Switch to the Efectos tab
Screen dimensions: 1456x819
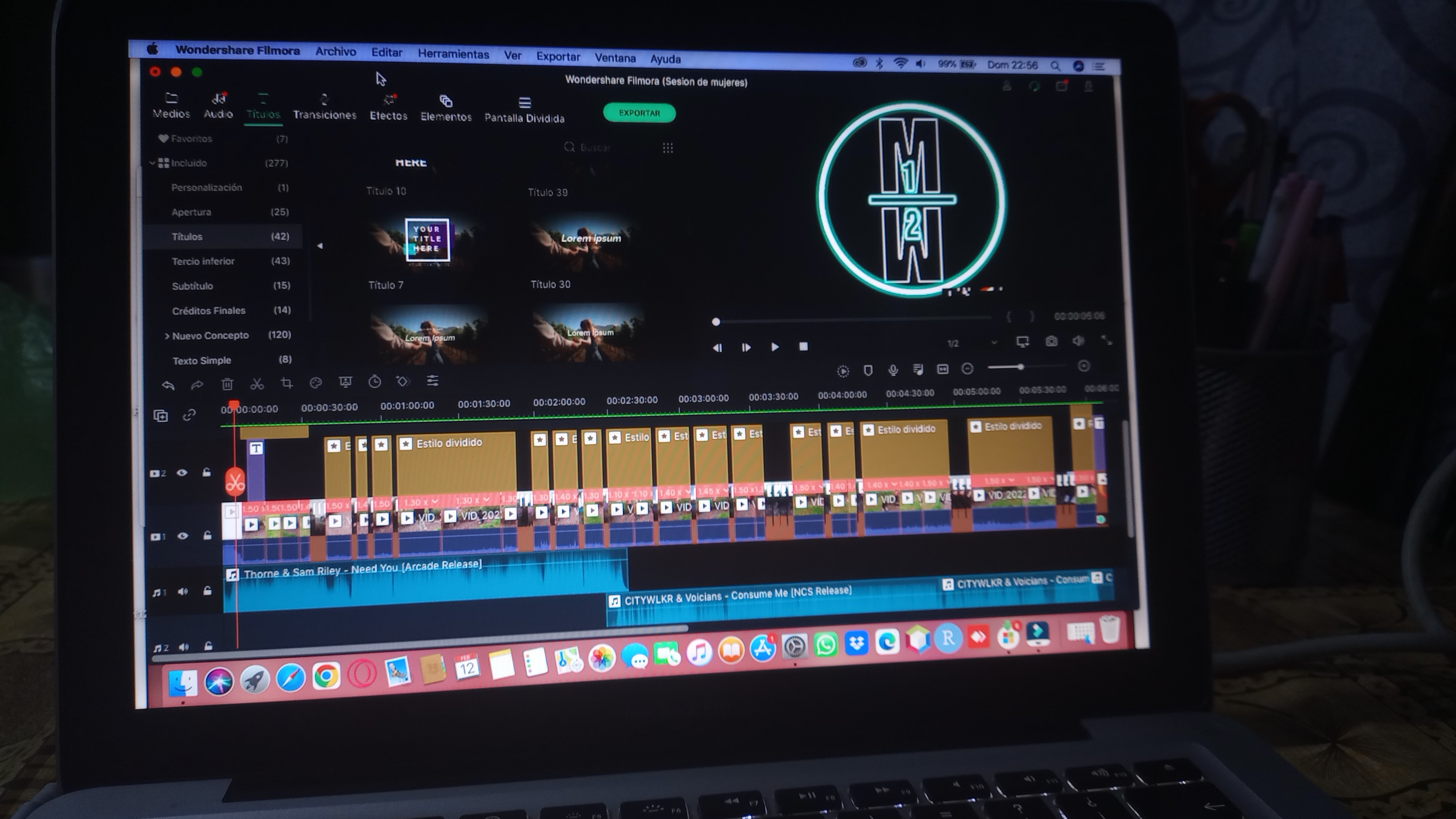point(388,108)
